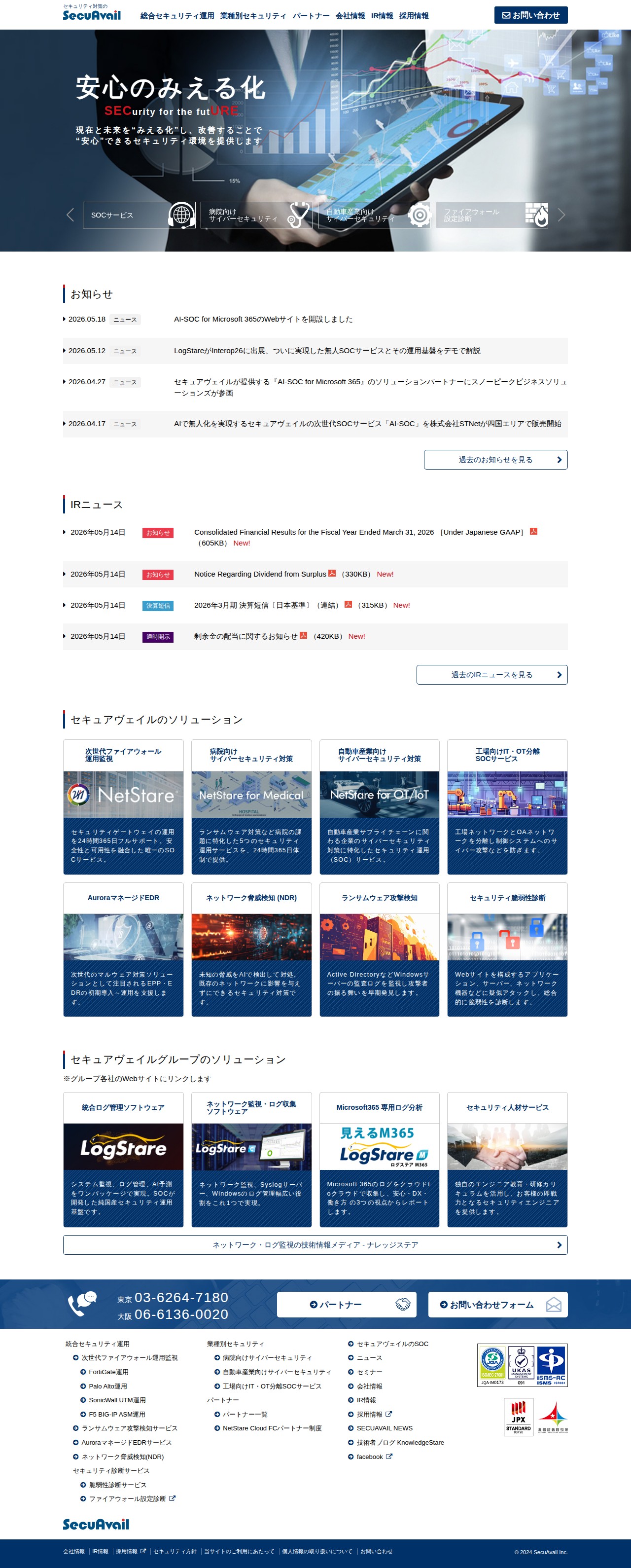Image resolution: width=631 pixels, height=1568 pixels.
Task: Open the SECUAVAIL NEWS footer link
Action: click(385, 1428)
